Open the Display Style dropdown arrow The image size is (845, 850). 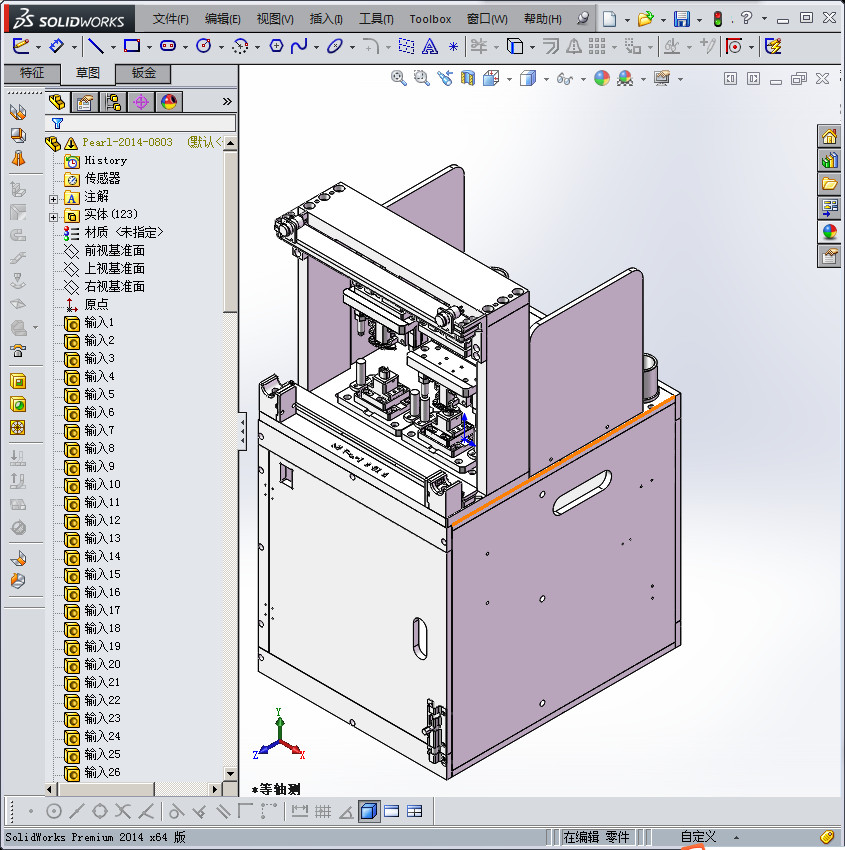point(546,80)
